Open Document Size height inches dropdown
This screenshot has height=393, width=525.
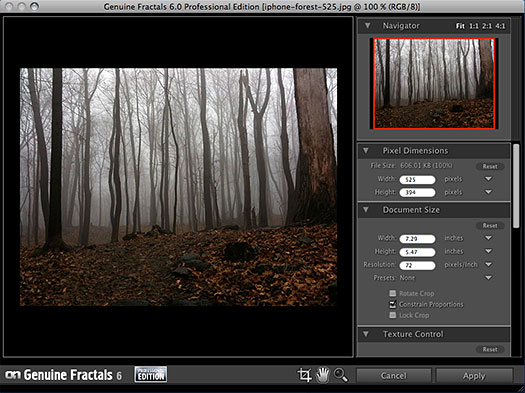489,251
